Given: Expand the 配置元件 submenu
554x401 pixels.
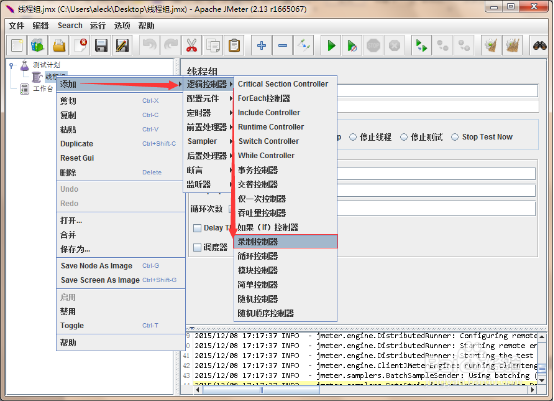Looking at the screenshot, I should point(208,99).
